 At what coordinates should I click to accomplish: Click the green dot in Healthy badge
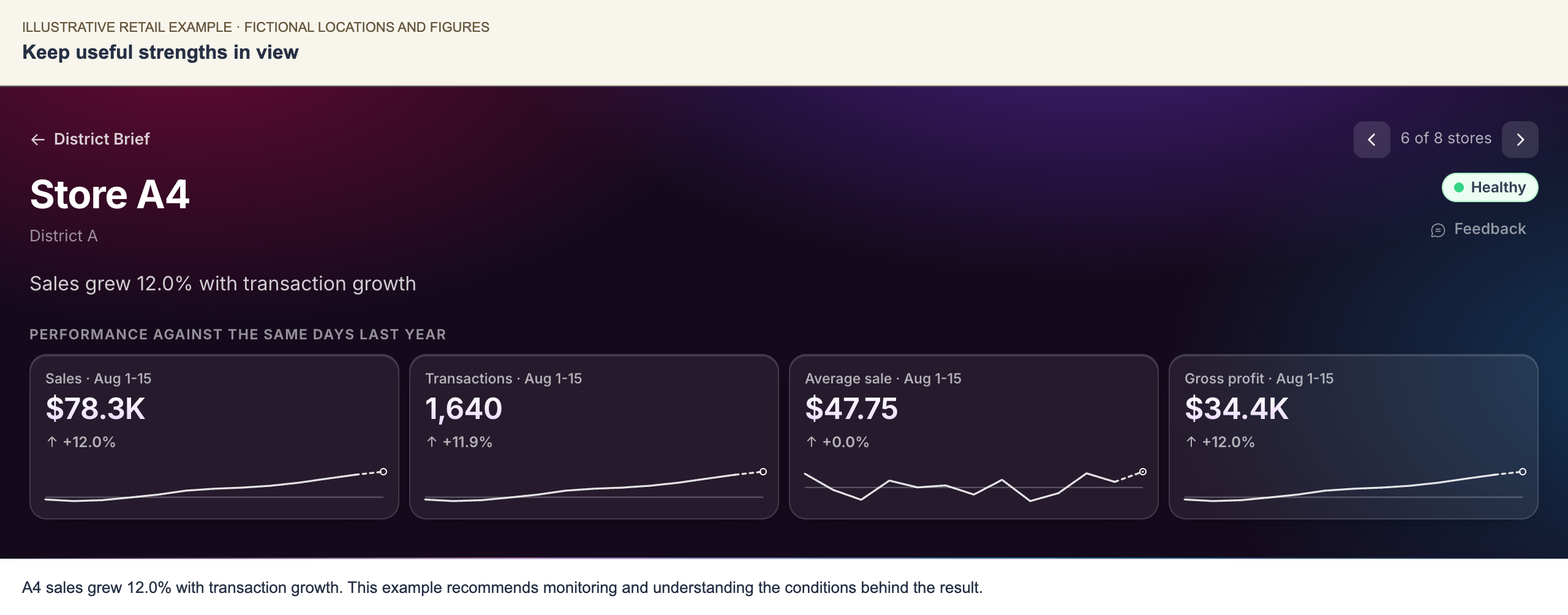pyautogui.click(x=1459, y=187)
